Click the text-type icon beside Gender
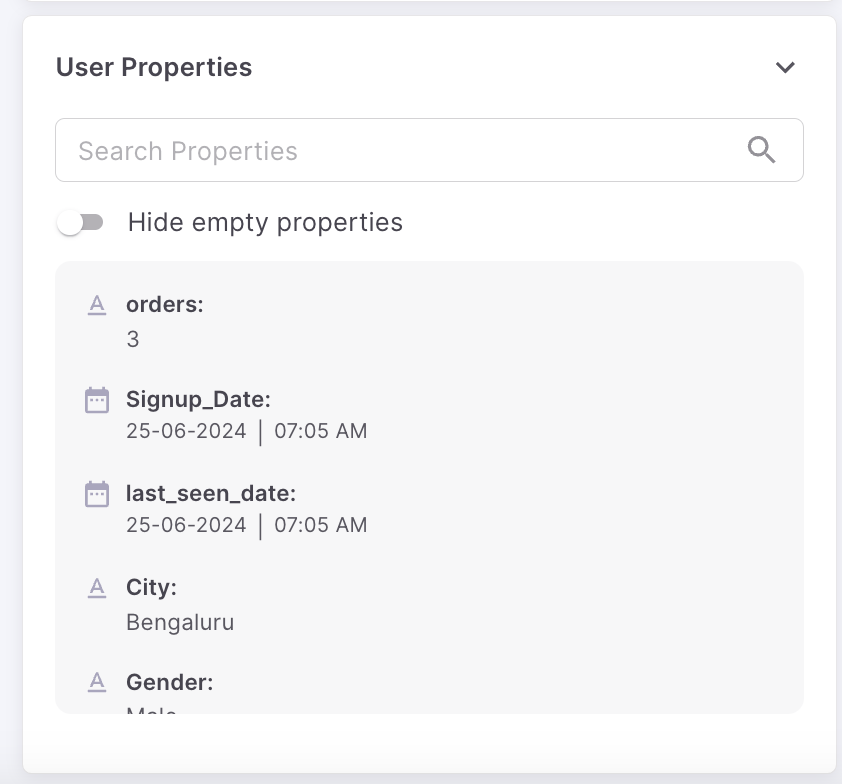 pos(97,682)
